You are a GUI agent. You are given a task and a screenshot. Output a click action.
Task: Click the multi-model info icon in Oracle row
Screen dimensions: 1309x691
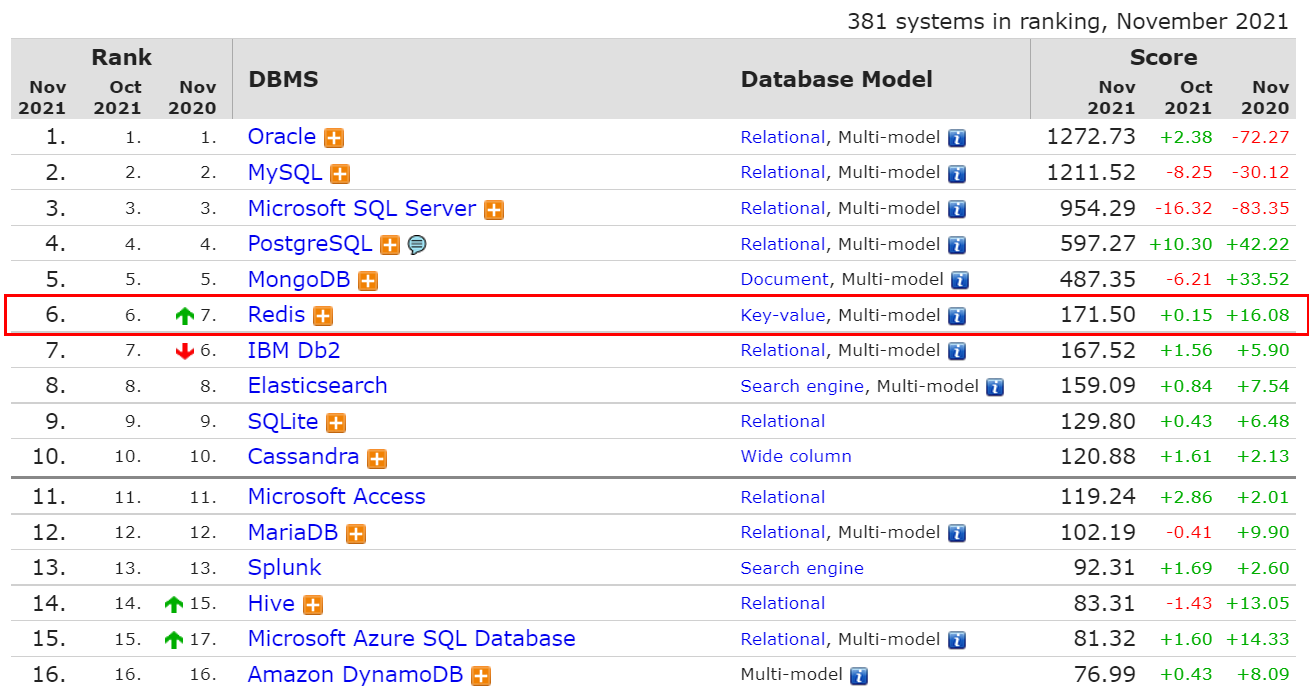957,138
